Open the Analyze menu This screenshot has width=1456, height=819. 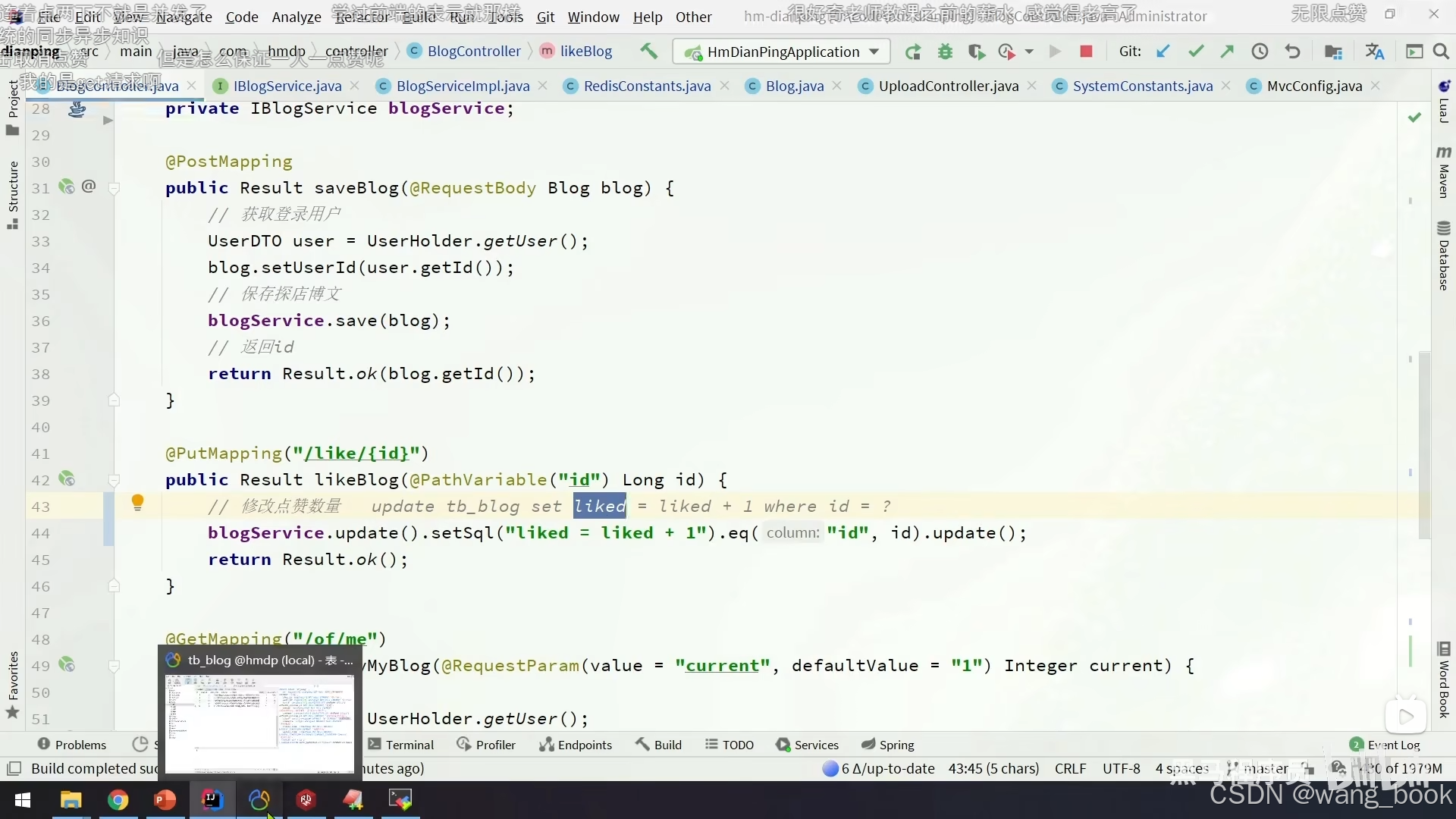coord(297,17)
